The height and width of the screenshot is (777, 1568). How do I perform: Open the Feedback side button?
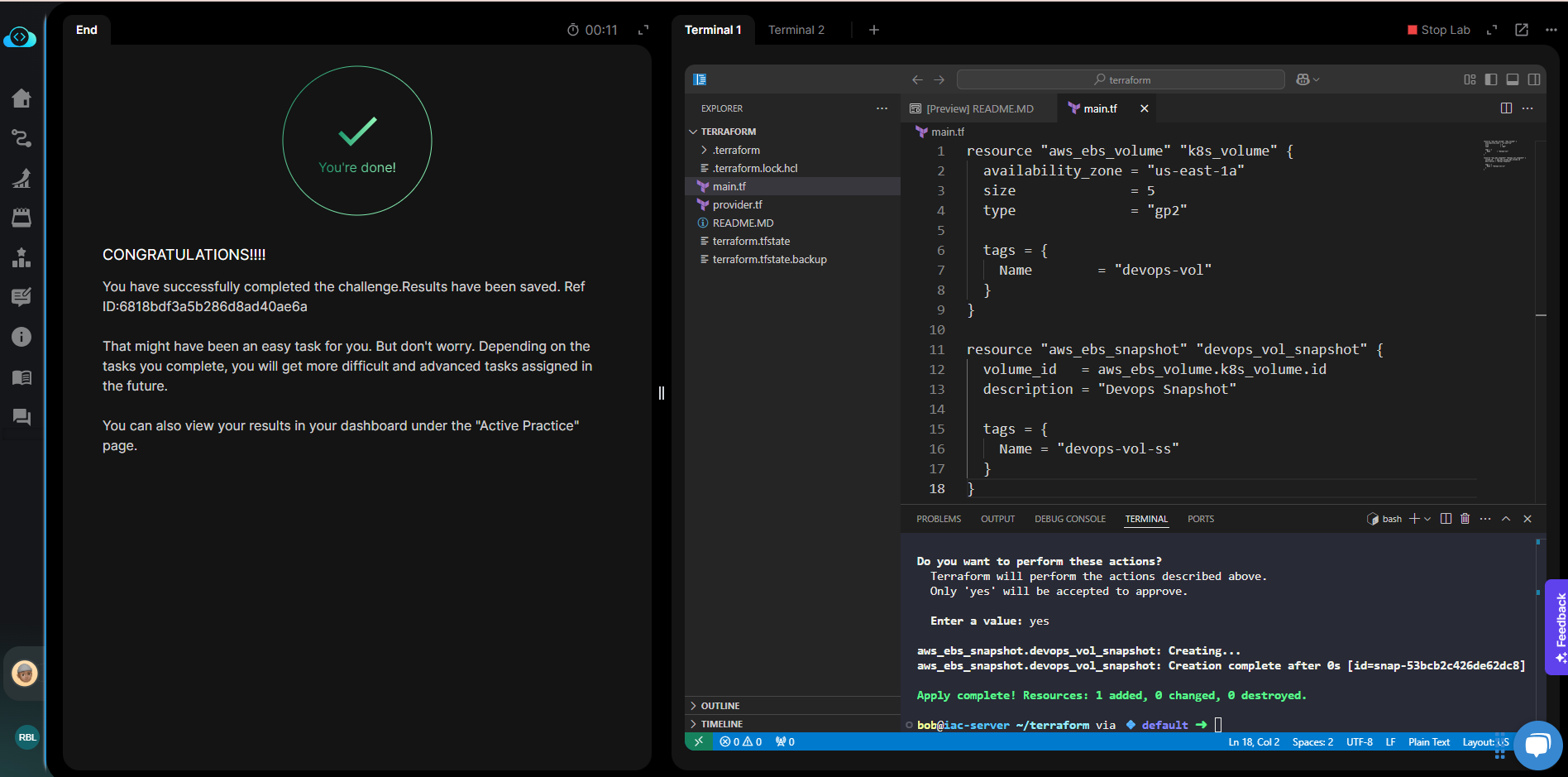(1557, 626)
